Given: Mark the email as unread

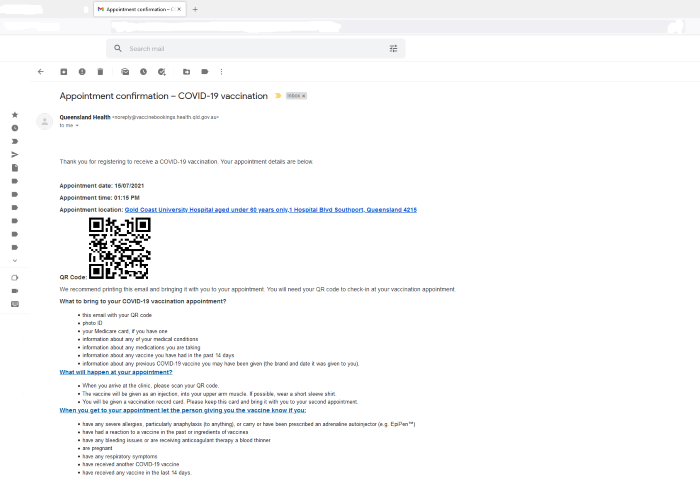Looking at the screenshot, I should pyautogui.click(x=125, y=72).
